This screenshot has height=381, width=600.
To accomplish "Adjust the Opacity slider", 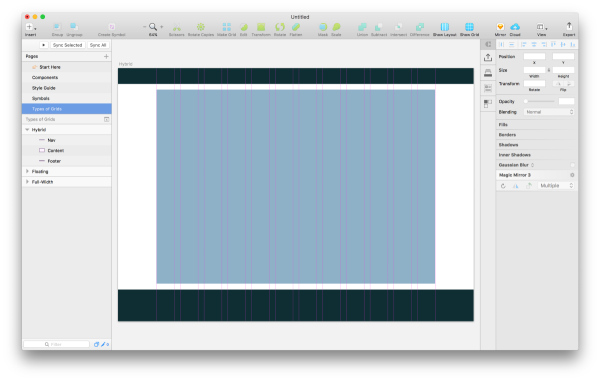I will pos(540,101).
